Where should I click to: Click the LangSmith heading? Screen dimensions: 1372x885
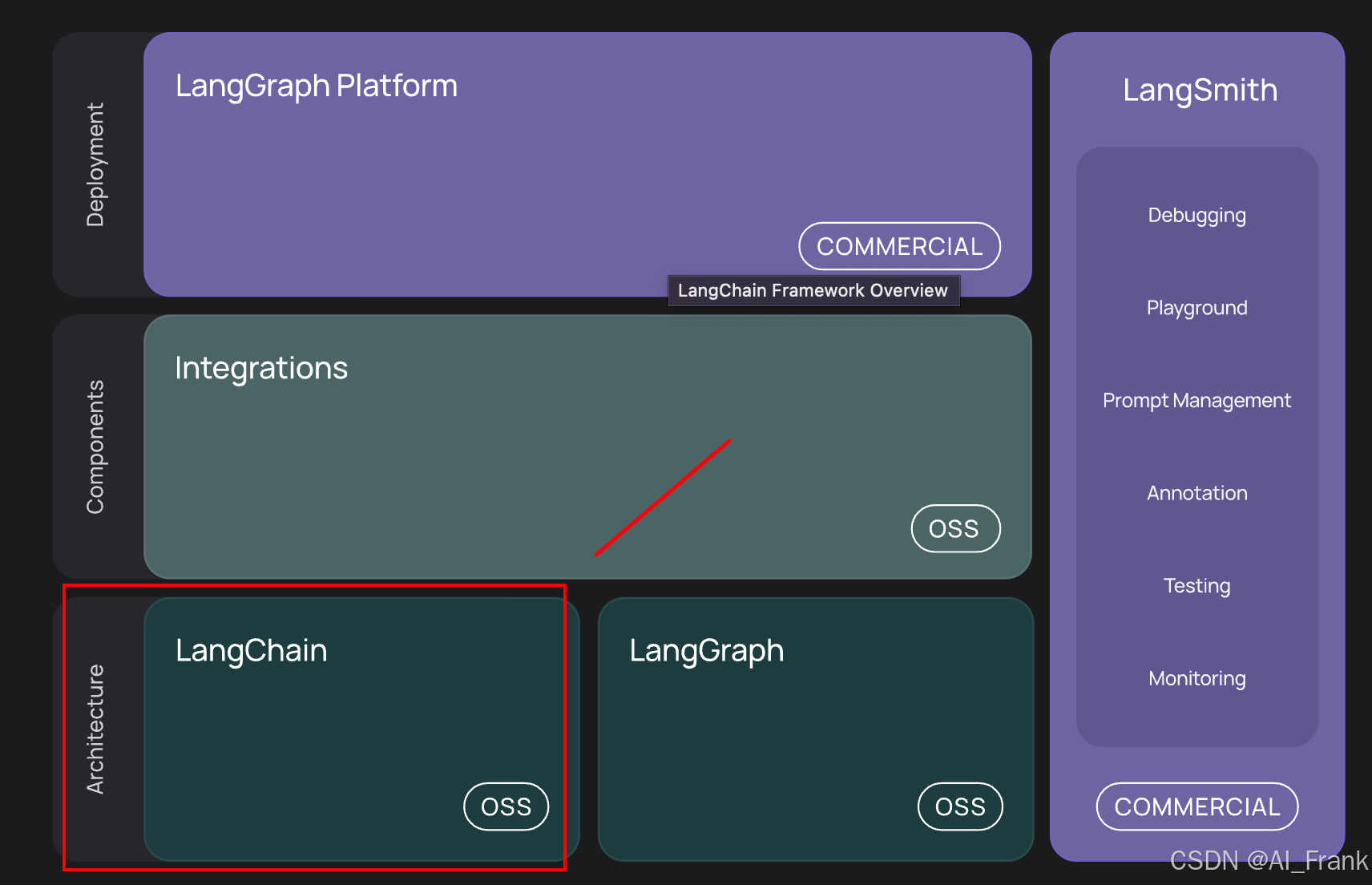click(x=1200, y=91)
